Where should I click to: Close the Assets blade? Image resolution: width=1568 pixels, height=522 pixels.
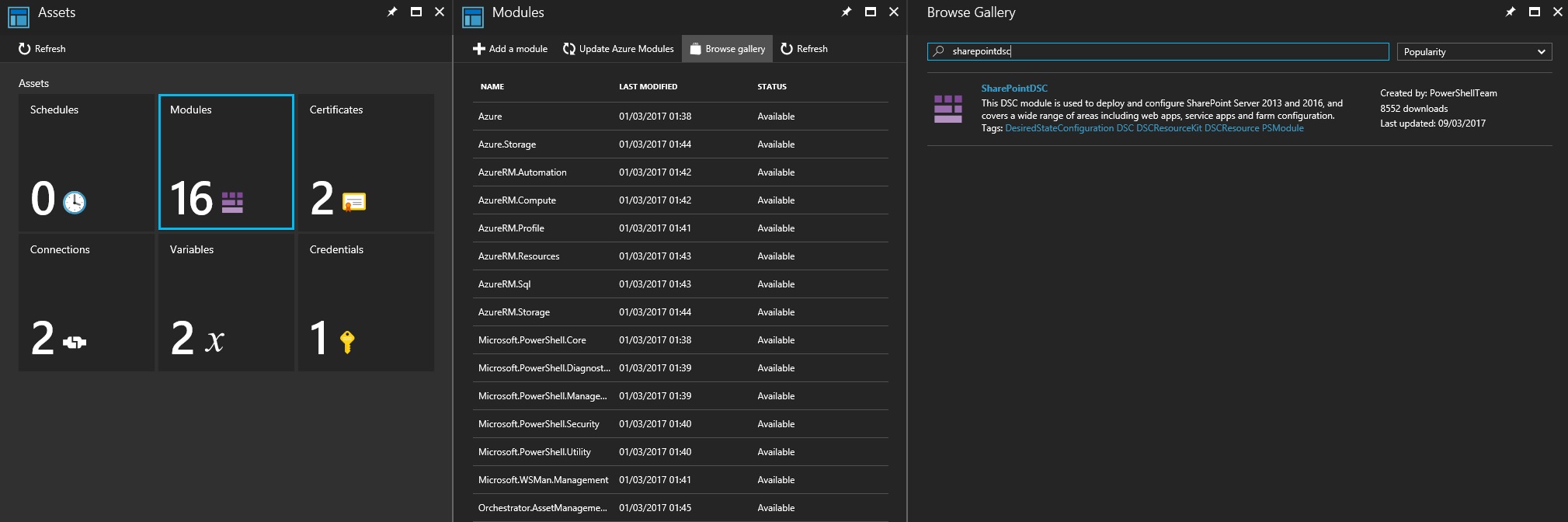click(440, 12)
